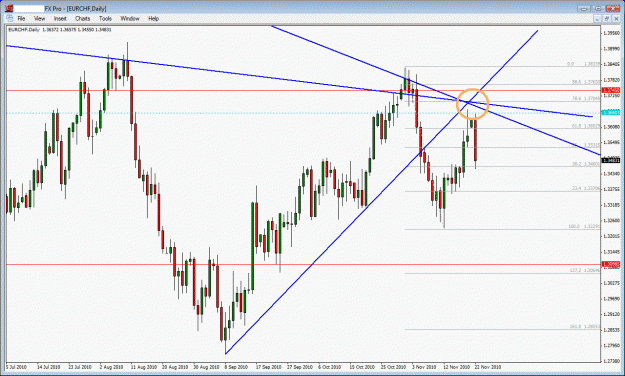Click the 22 Nov 2010 date label
Image resolution: width=625 pixels, height=376 pixels.
[488, 367]
